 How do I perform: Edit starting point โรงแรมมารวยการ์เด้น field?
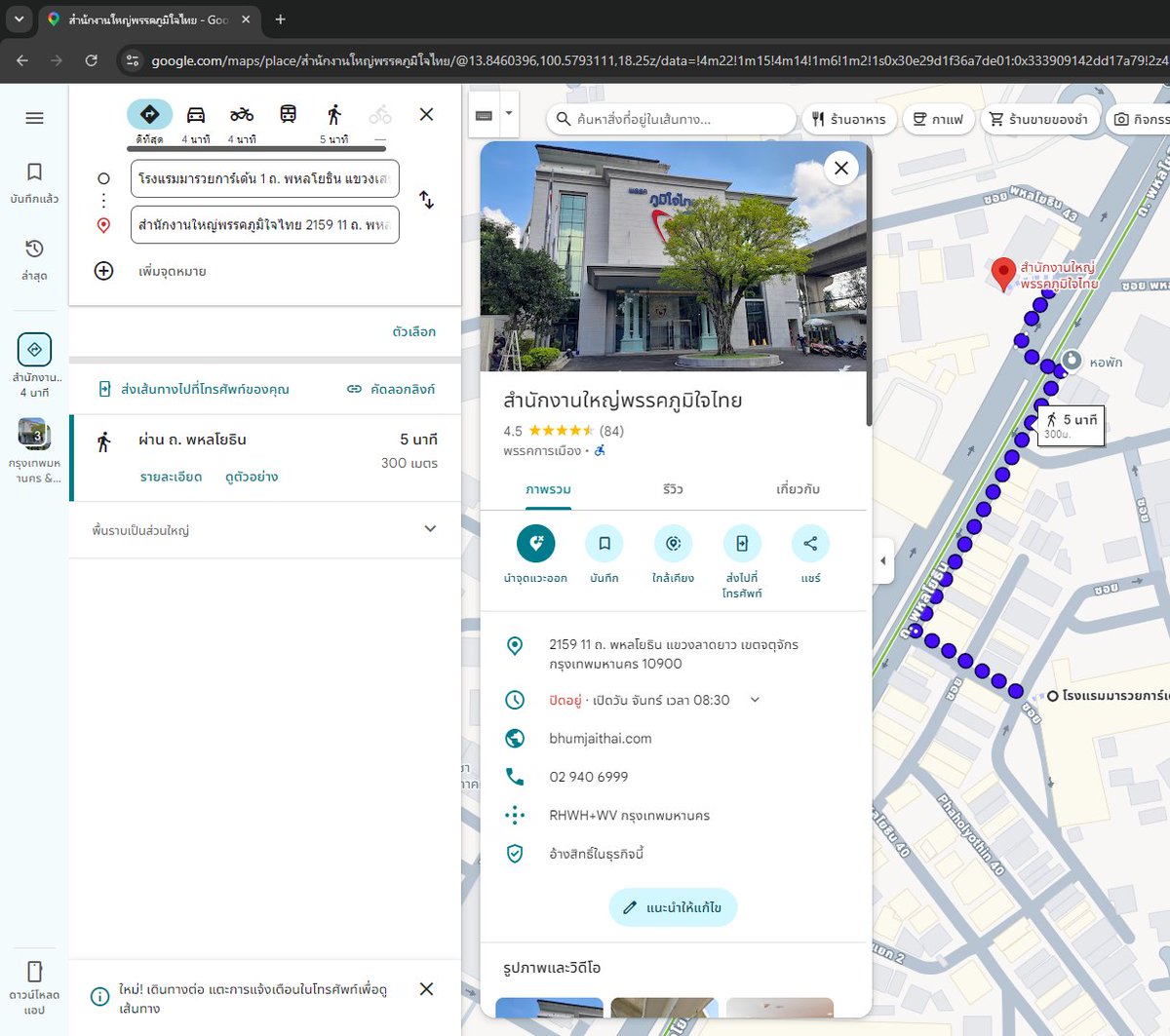pos(265,178)
